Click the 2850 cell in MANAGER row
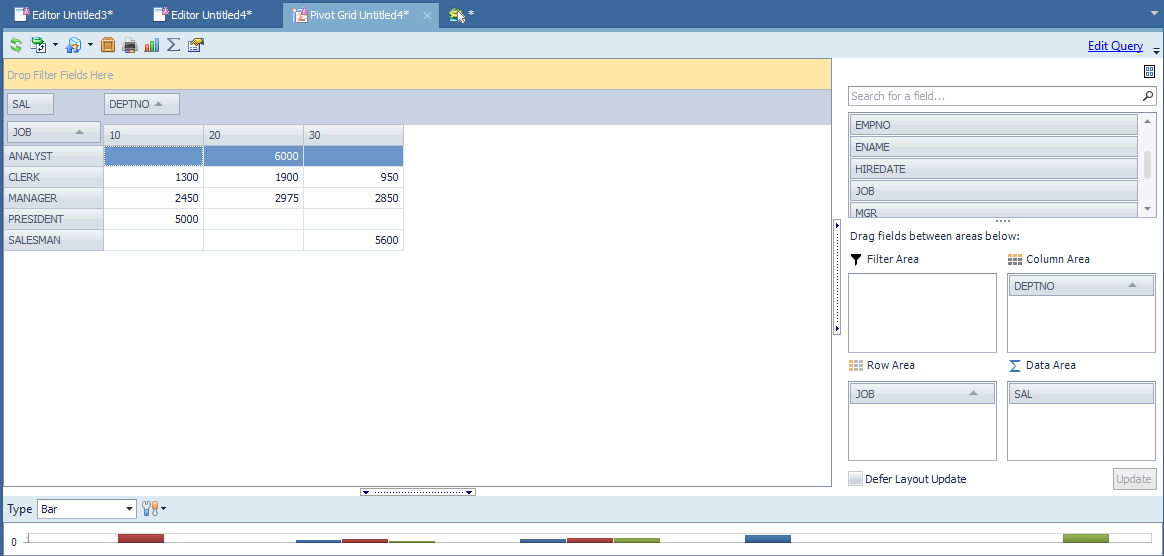This screenshot has width=1164, height=556. pyautogui.click(x=354, y=198)
